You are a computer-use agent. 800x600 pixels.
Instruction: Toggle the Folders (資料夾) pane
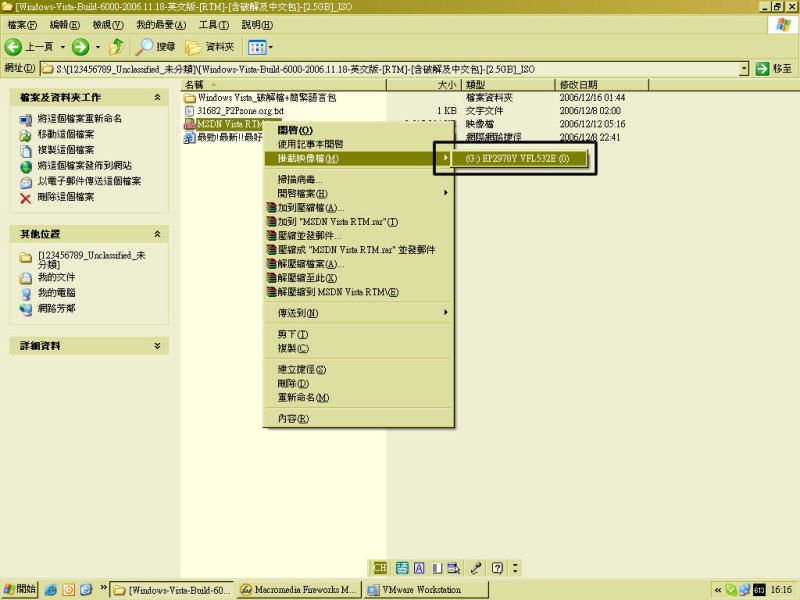[210, 47]
